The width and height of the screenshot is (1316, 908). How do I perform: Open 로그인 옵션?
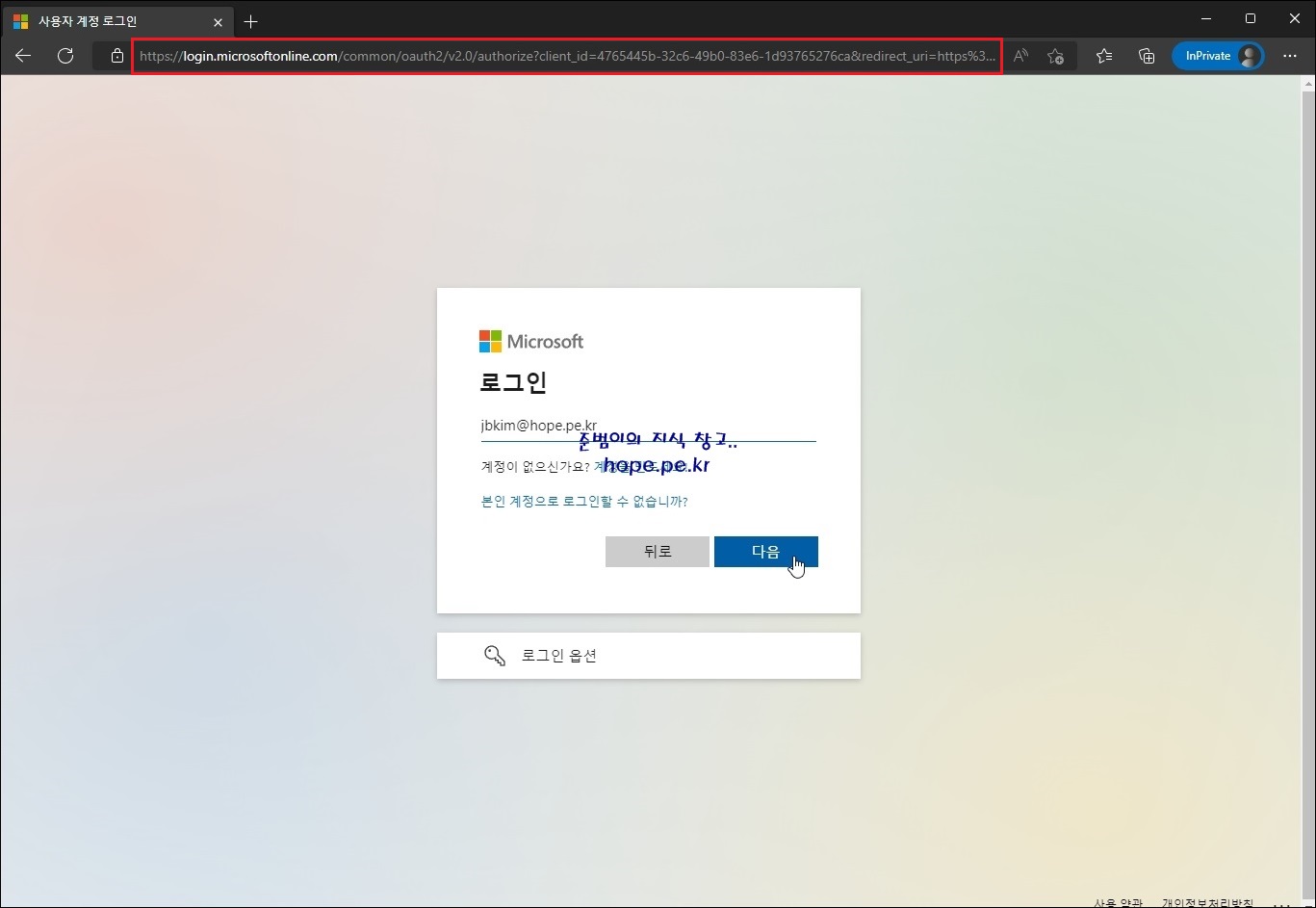[649, 656]
